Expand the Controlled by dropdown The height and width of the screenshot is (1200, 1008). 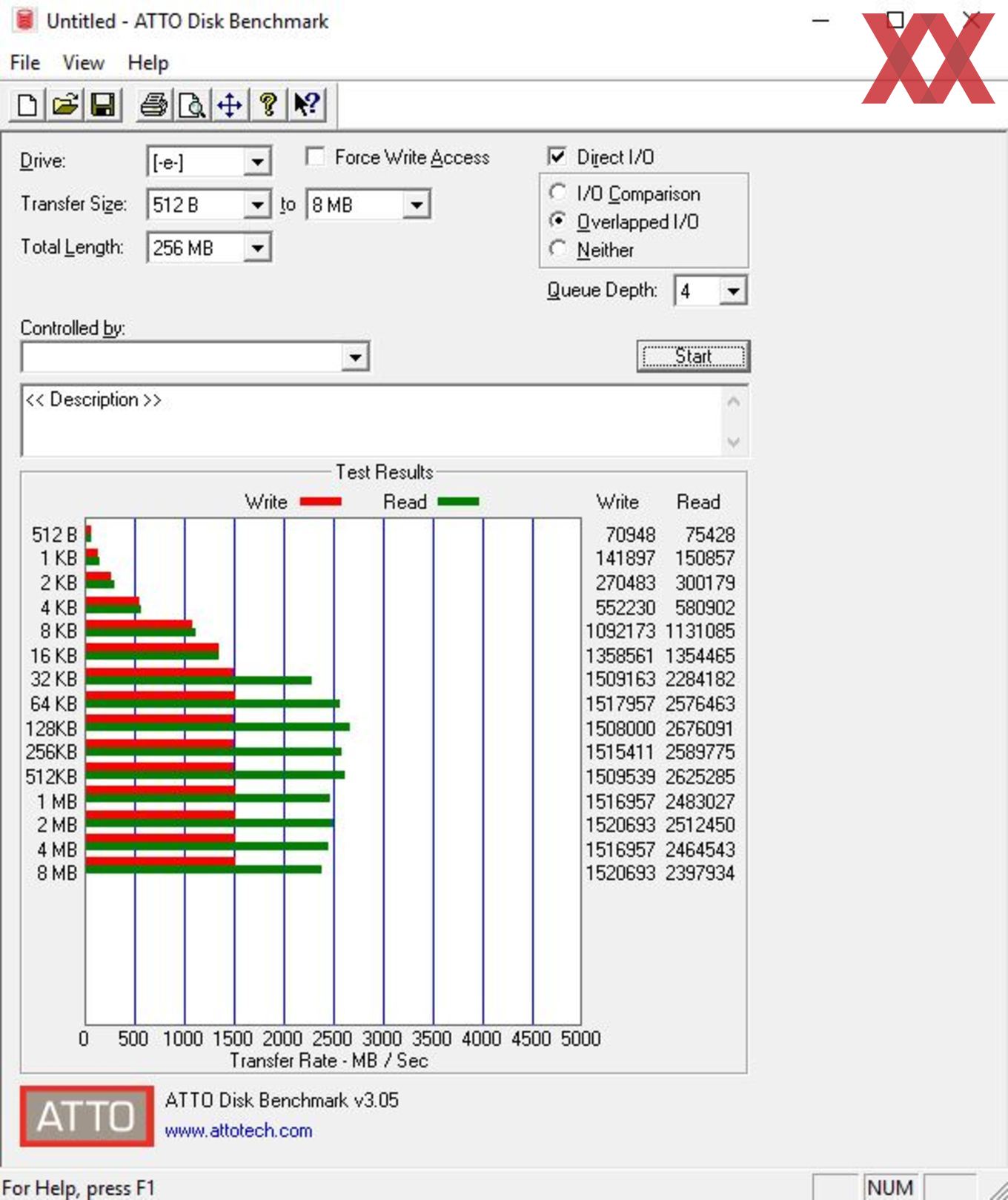(x=355, y=357)
